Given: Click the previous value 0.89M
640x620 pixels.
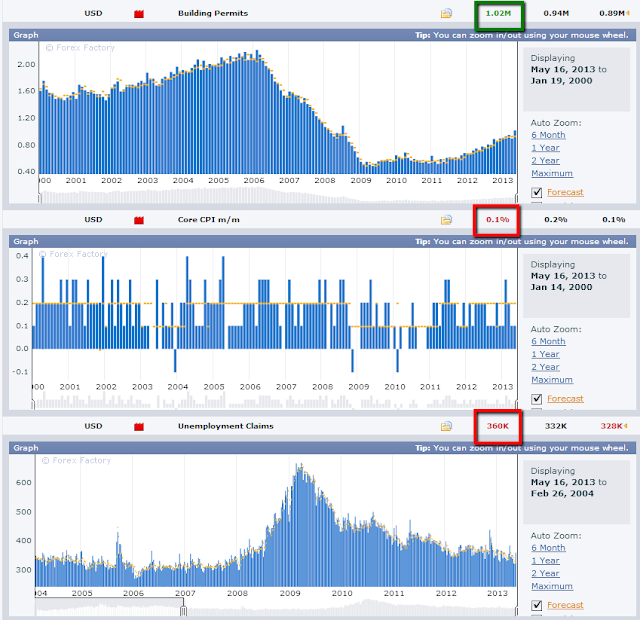Looking at the screenshot, I should 611,13.
